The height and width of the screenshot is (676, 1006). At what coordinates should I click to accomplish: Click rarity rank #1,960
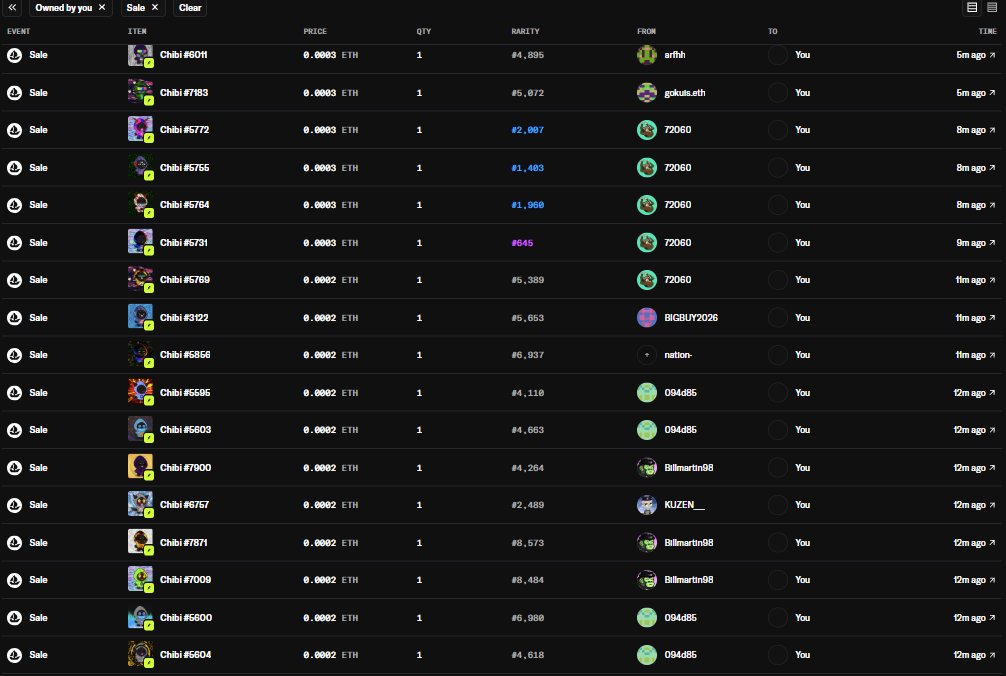(x=527, y=205)
